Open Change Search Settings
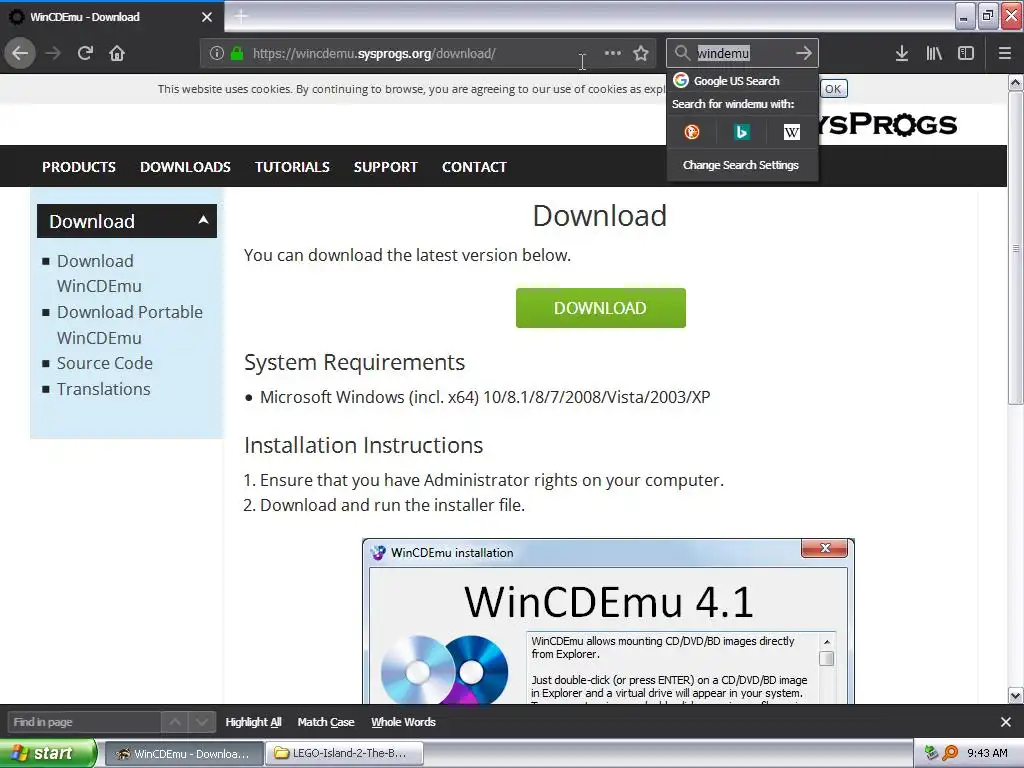1024x768 pixels. [741, 165]
